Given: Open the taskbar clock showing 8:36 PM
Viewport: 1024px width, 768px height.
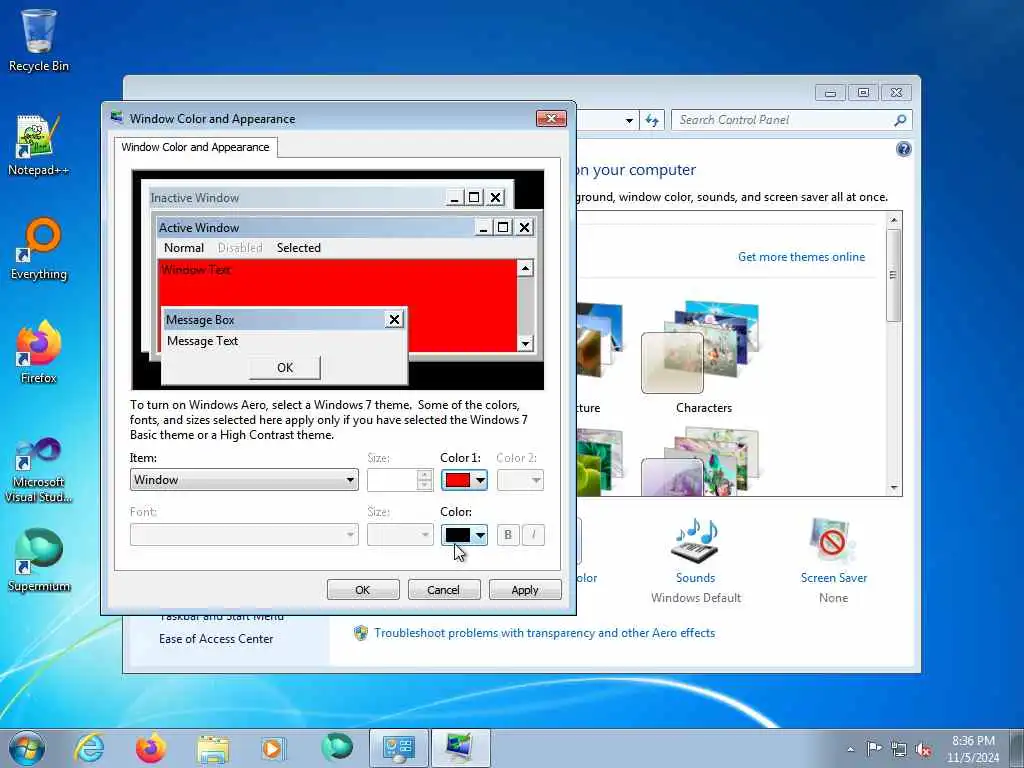Looking at the screenshot, I should tap(973, 749).
